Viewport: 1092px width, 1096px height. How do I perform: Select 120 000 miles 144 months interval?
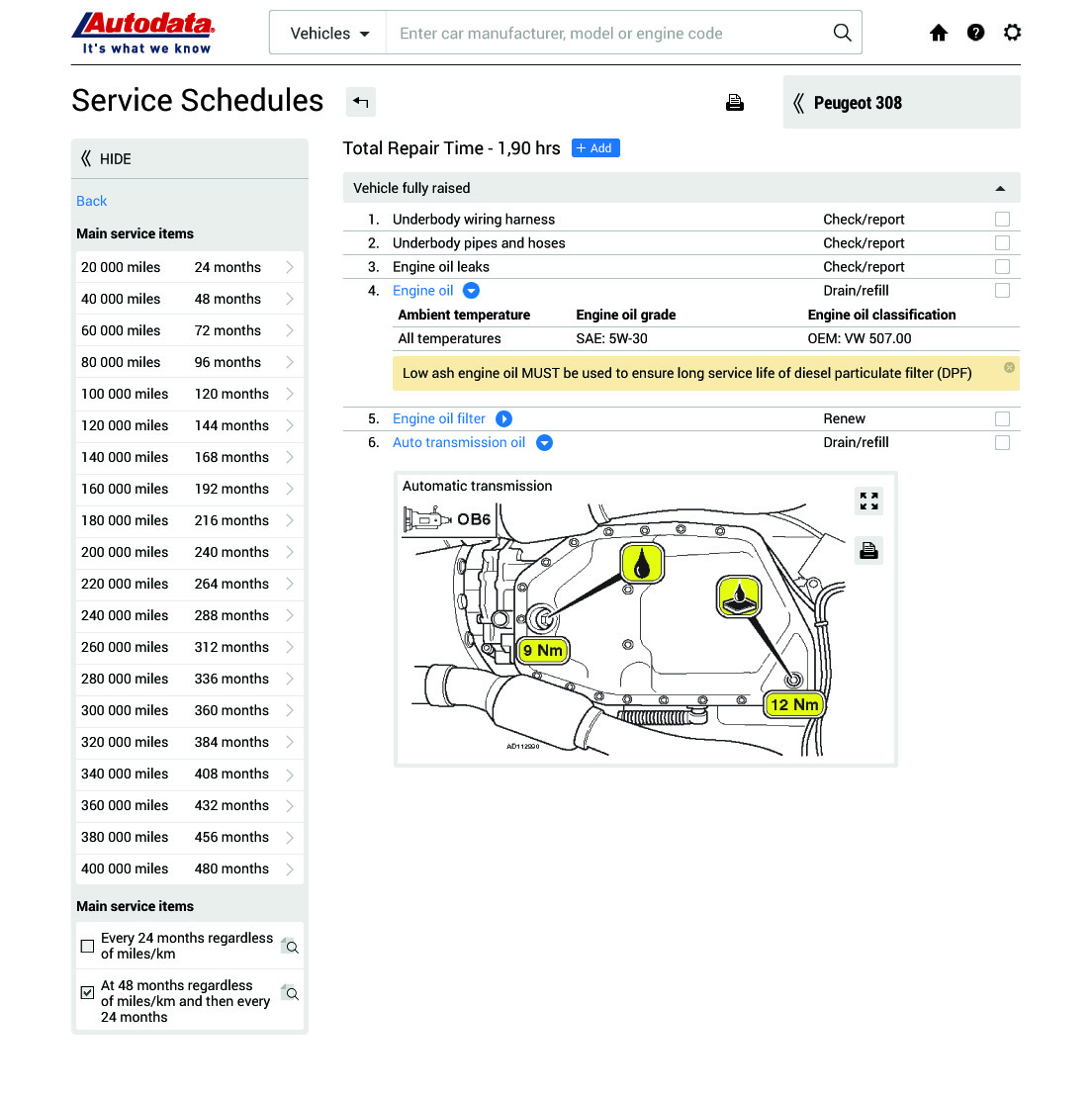(190, 425)
